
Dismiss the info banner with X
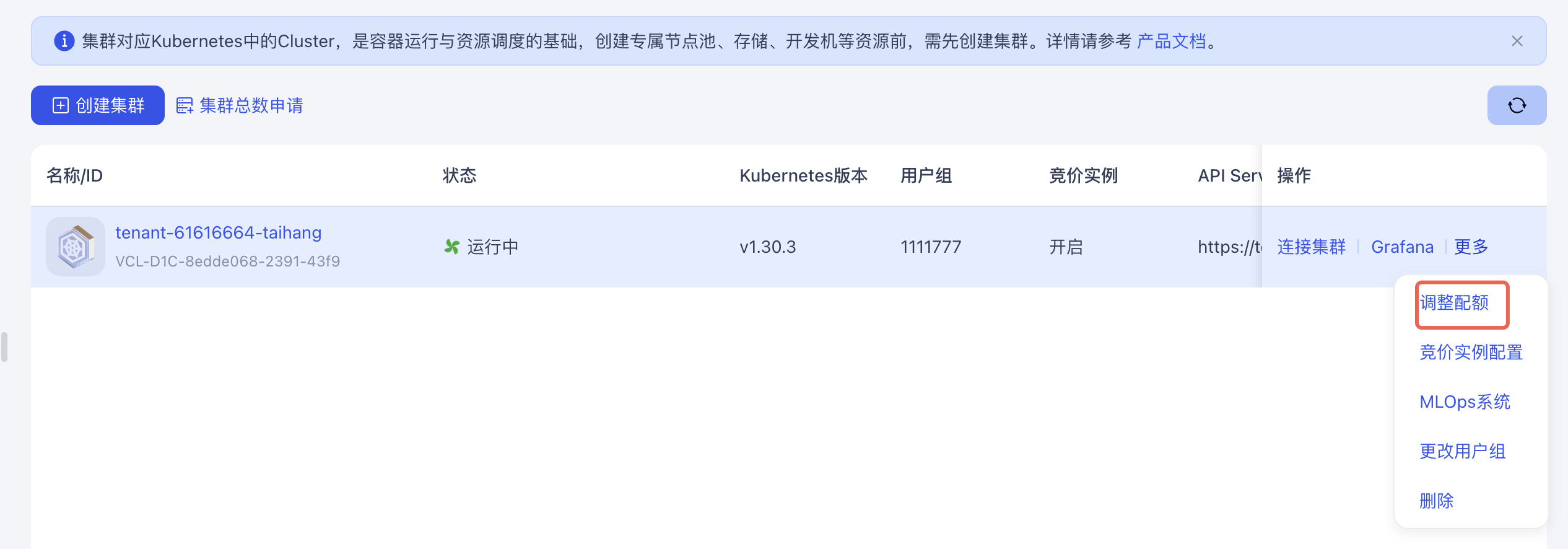click(1517, 41)
